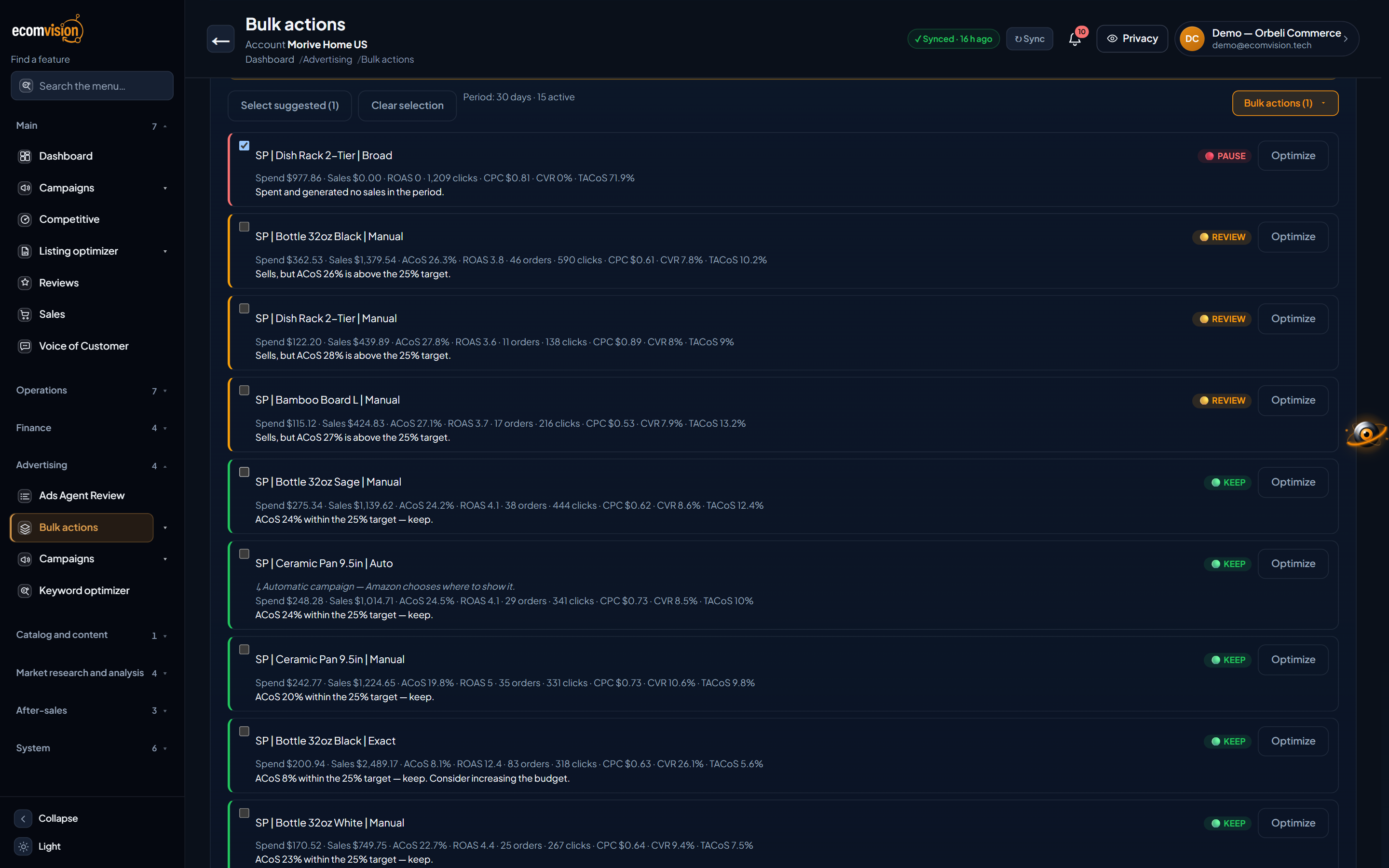Click the back arrow button
1389x868 pixels.
pos(220,40)
